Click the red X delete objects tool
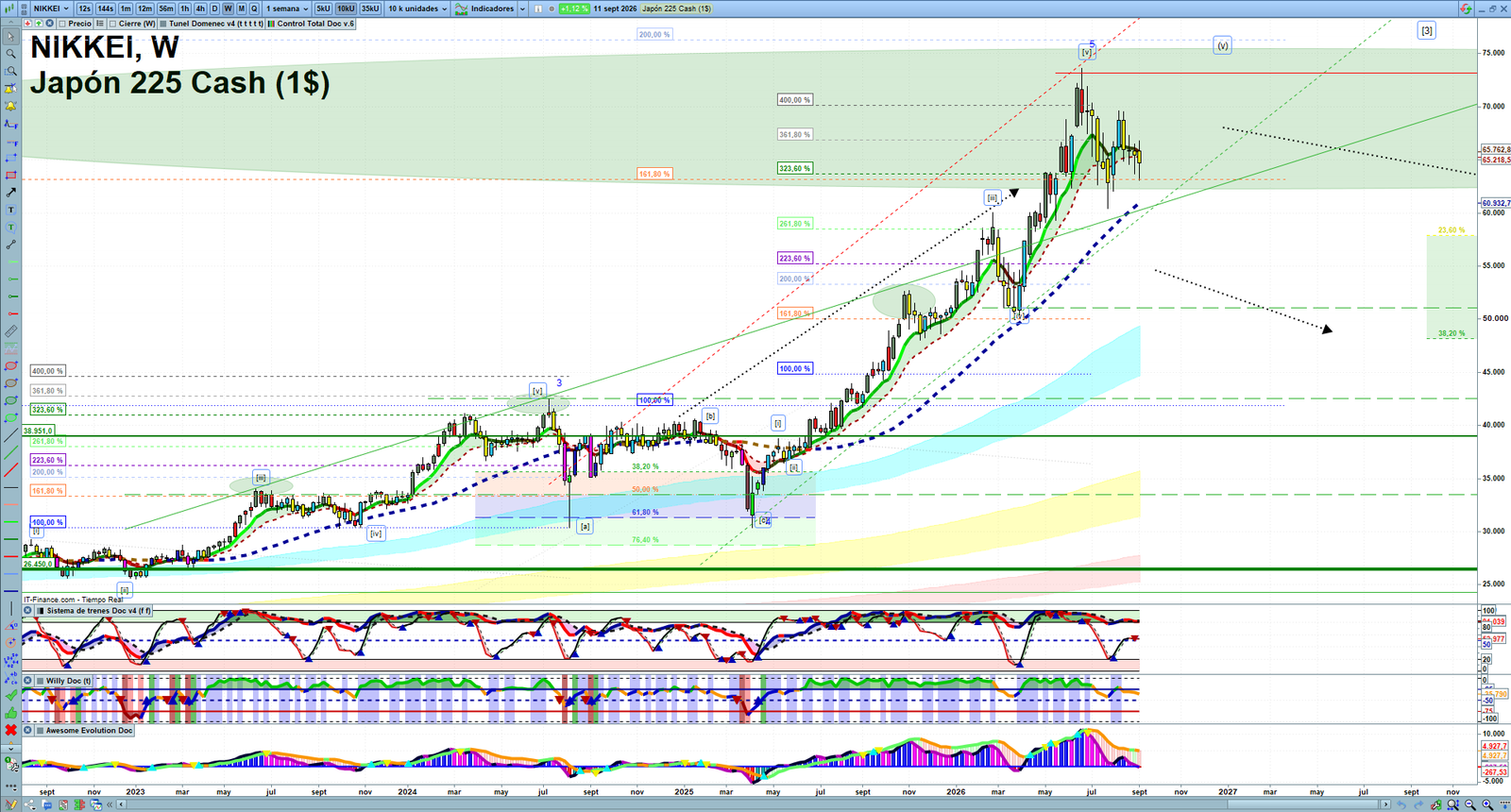 coord(10,730)
